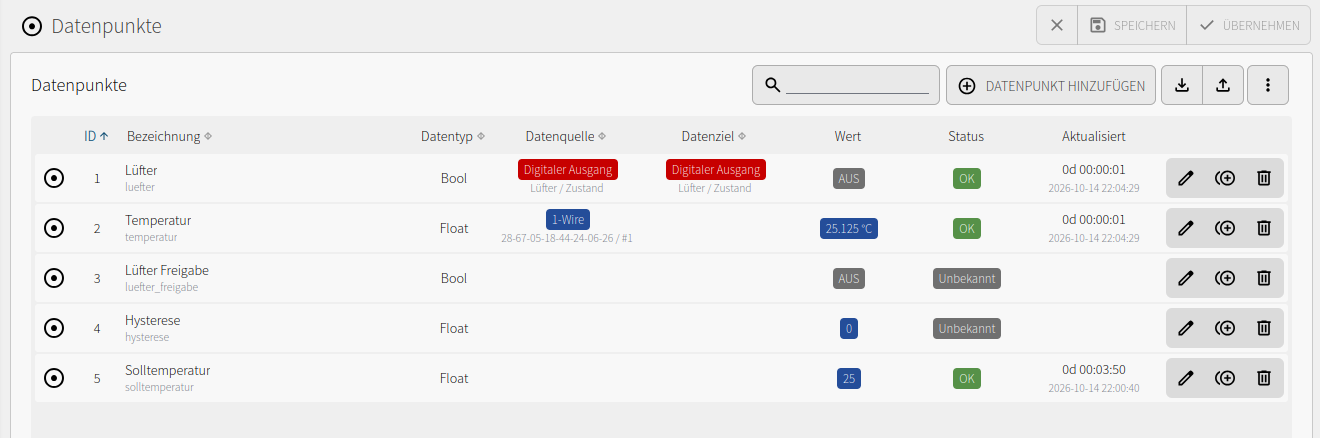Click the Lüfter row datapoint icon
This screenshot has height=438, width=1320.
pos(54,178)
